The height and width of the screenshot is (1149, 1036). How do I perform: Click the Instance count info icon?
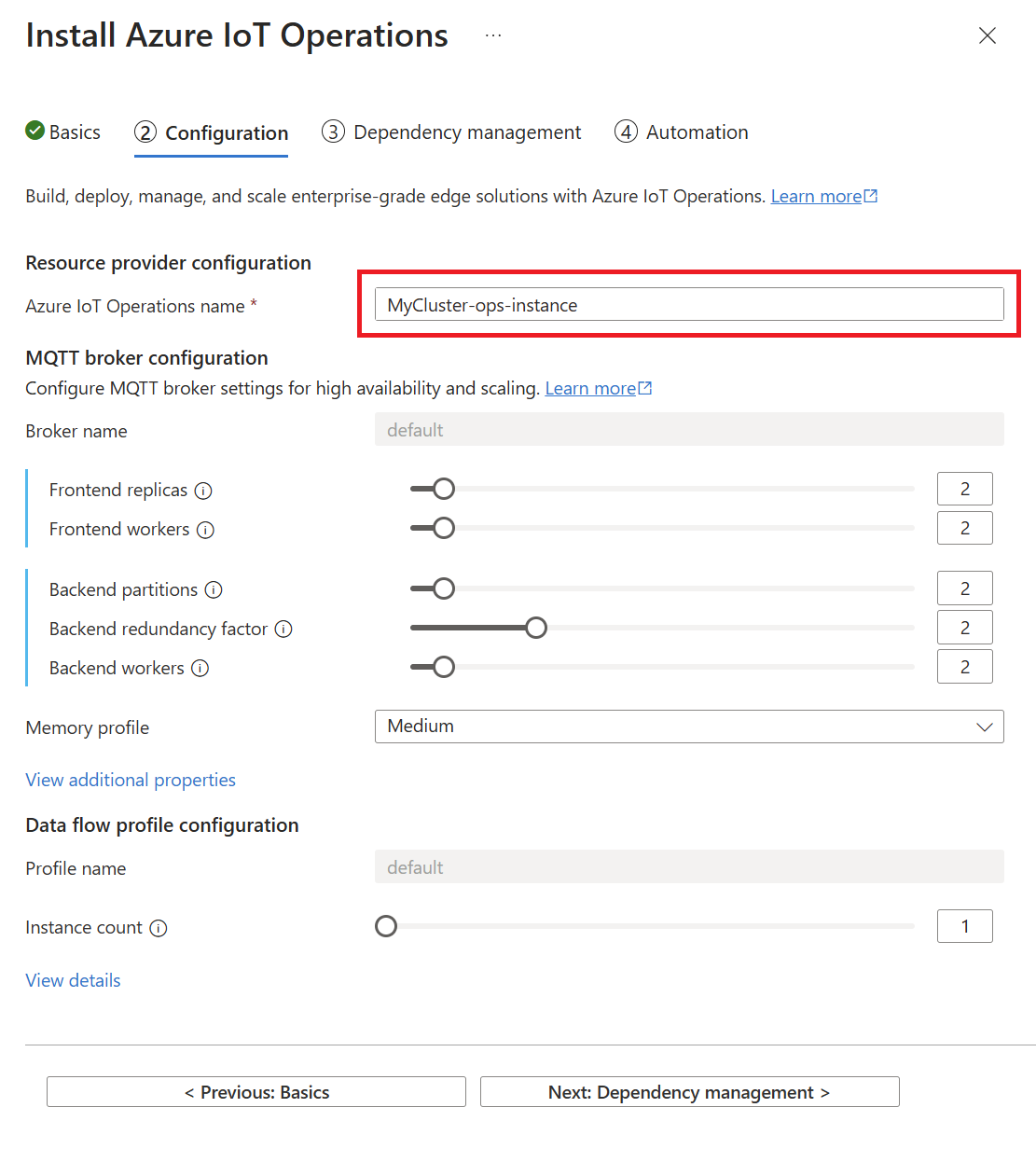coord(160,928)
